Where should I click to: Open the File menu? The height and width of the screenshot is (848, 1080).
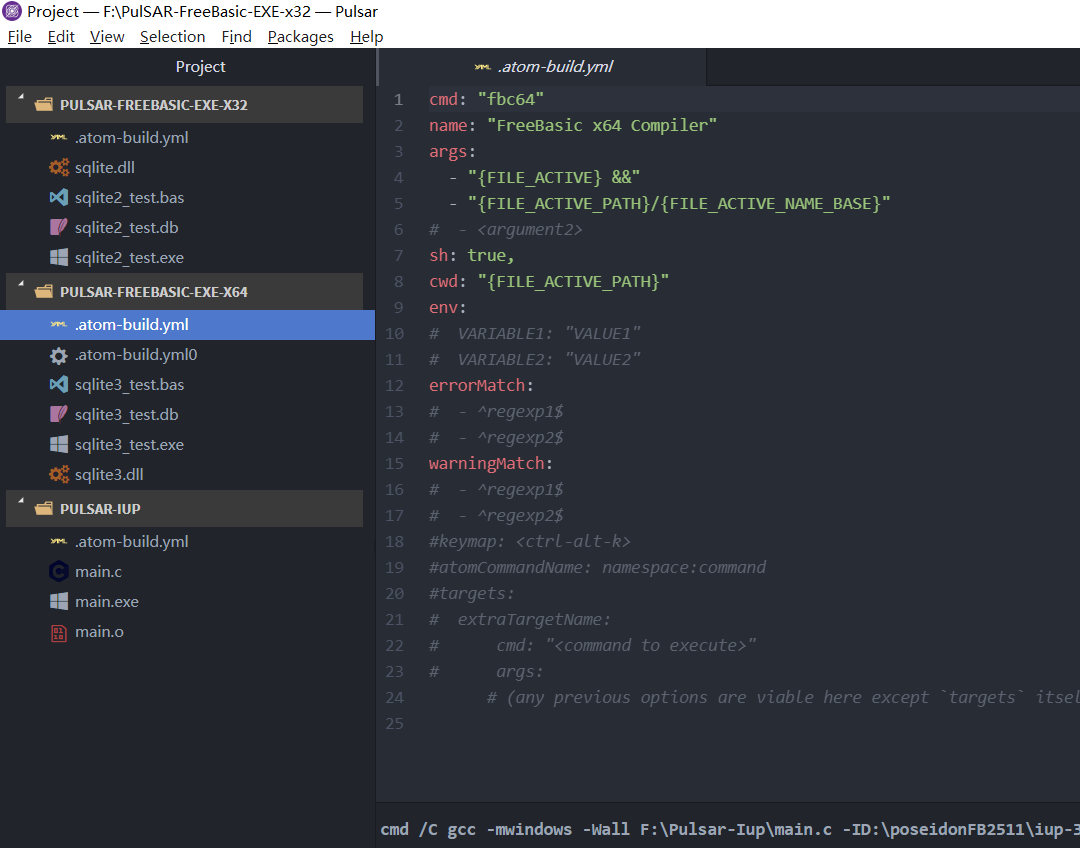[x=19, y=37]
